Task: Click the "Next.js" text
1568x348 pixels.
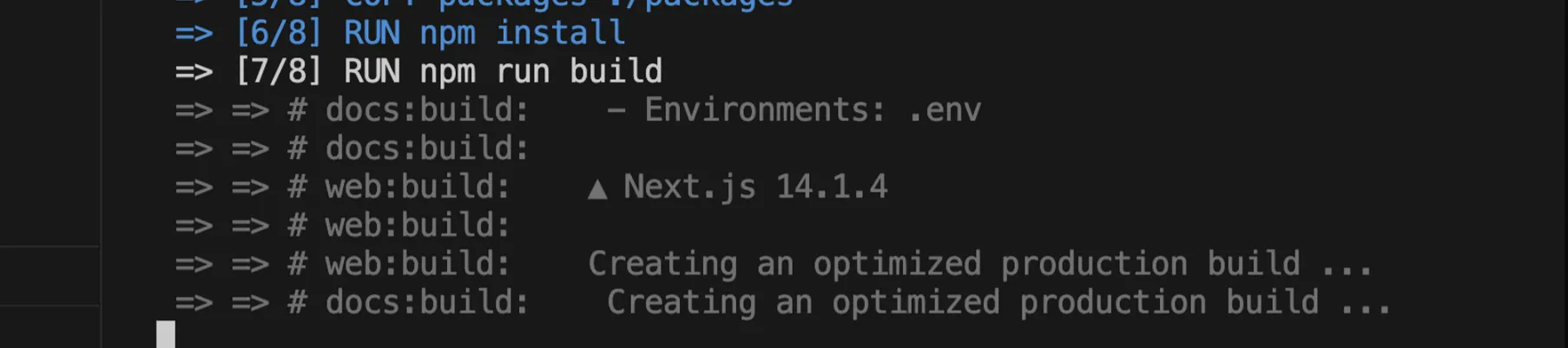Action: (x=689, y=187)
